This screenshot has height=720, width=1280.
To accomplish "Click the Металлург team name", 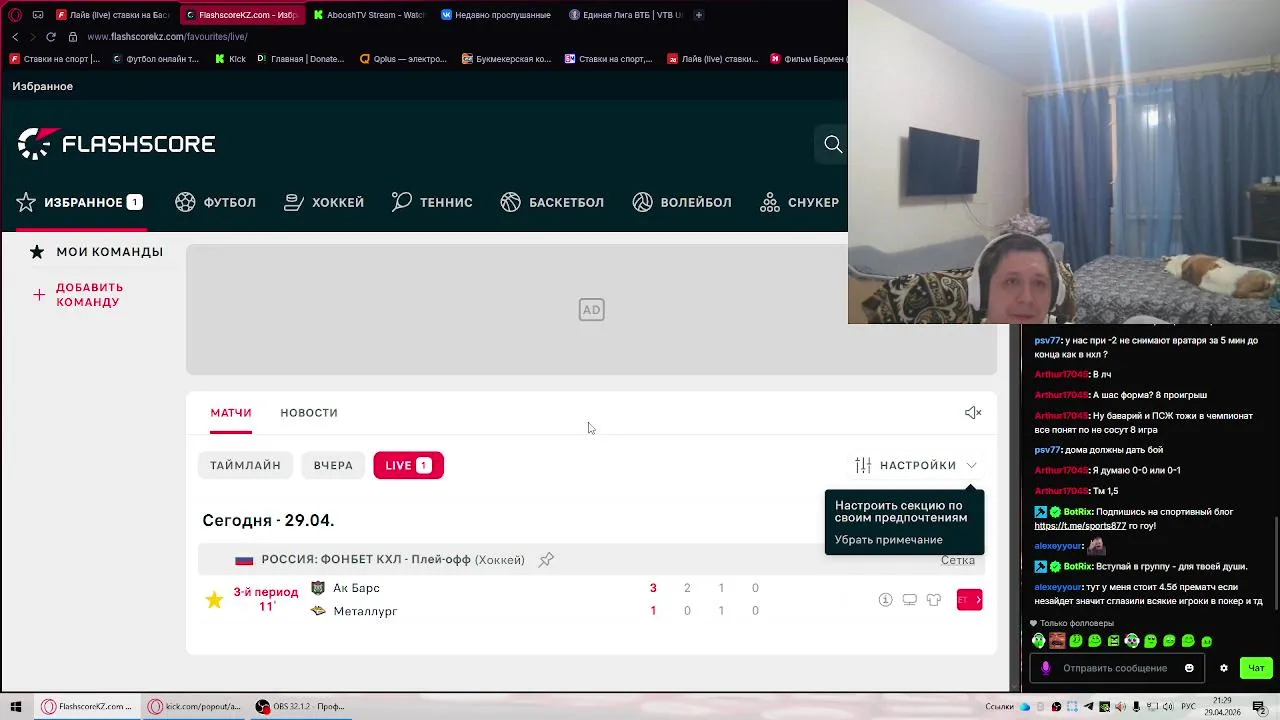I will [x=365, y=611].
